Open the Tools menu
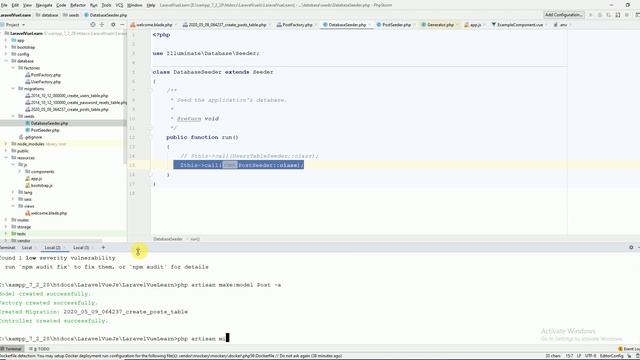The image size is (640, 360). 106,5
